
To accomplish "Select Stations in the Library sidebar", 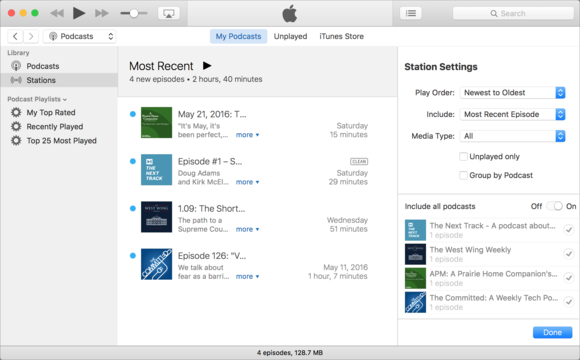I will click(59, 80).
